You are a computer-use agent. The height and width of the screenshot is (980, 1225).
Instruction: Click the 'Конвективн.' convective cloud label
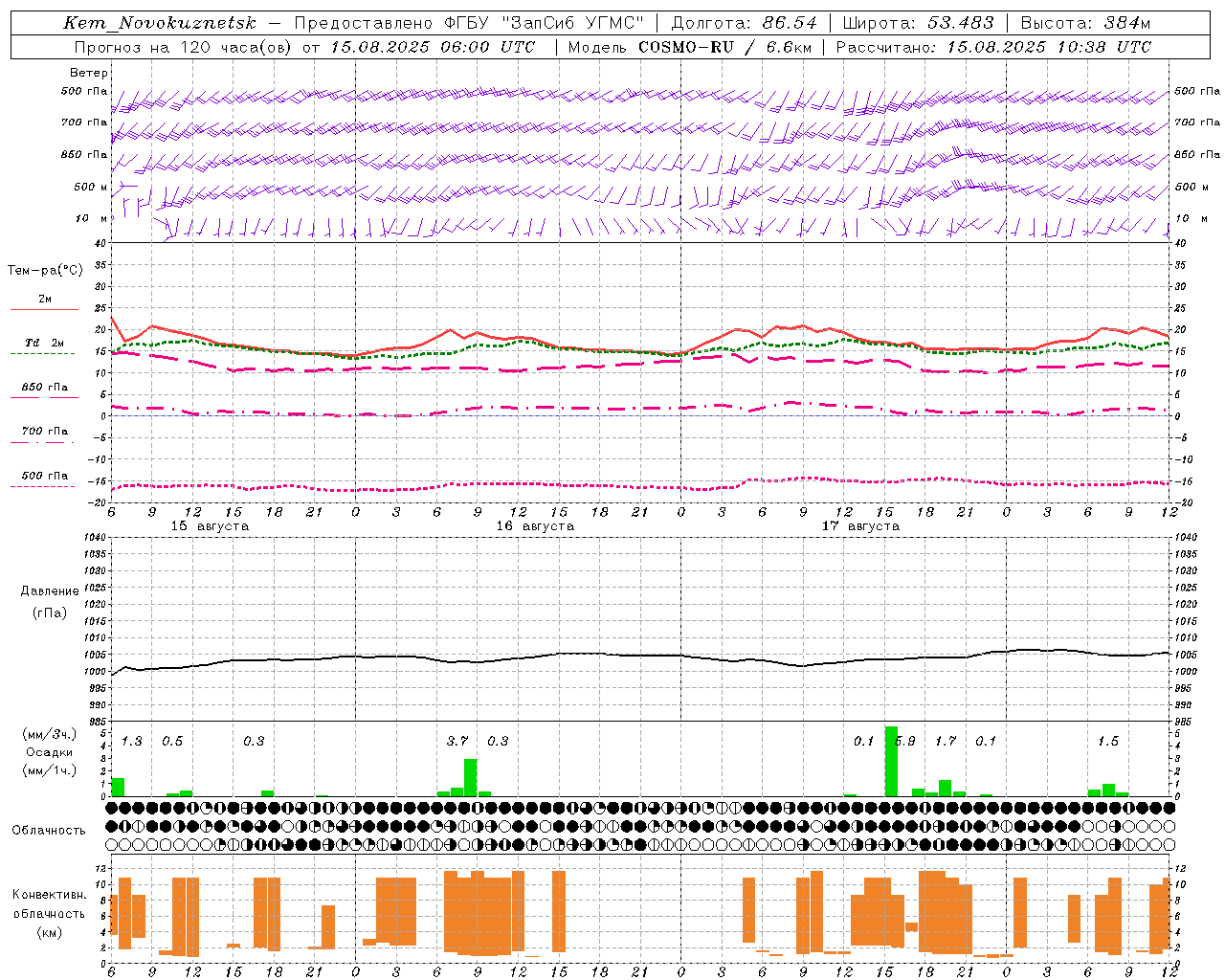[49, 895]
